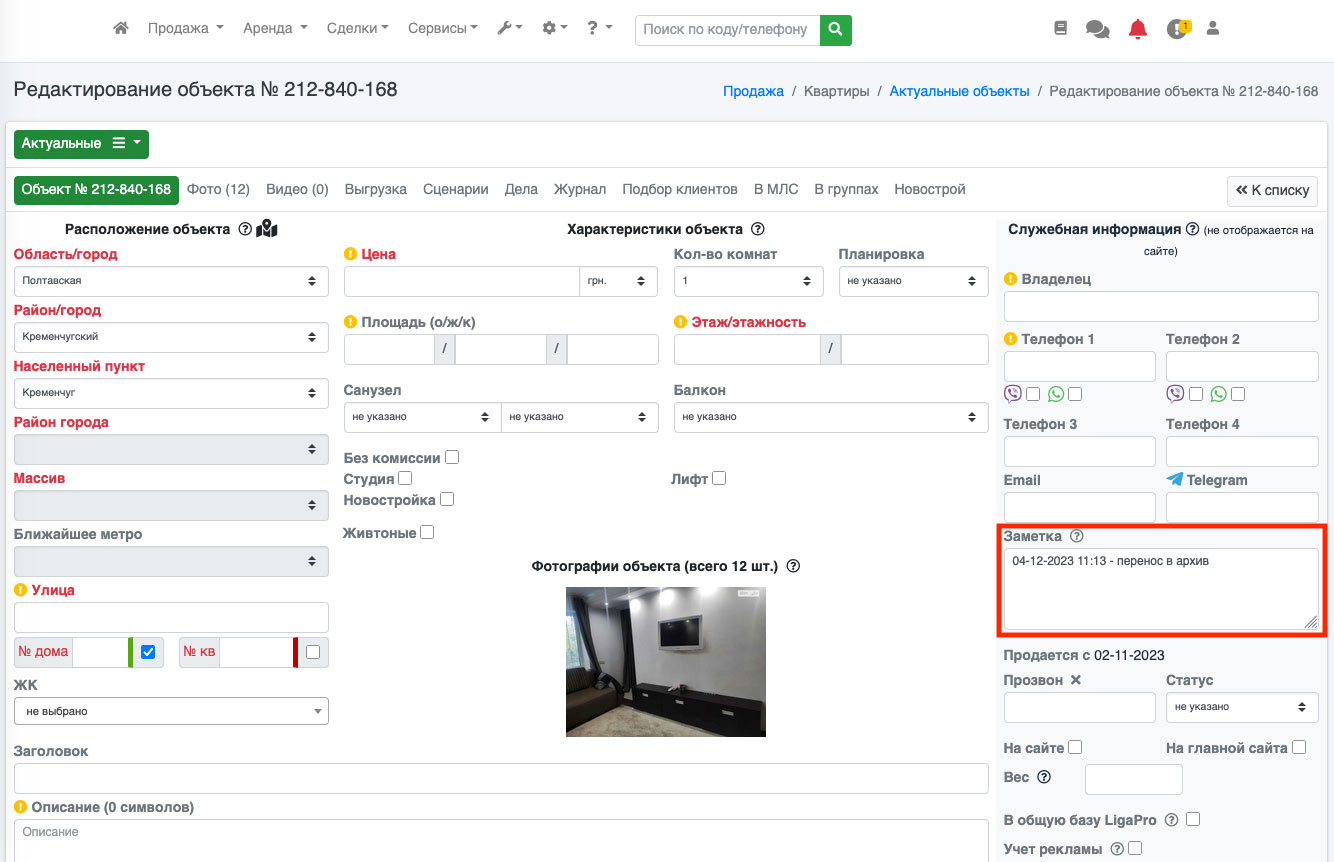This screenshot has height=862, width=1334.
Task: Open the green Актуальные status dropdown
Action: point(81,144)
